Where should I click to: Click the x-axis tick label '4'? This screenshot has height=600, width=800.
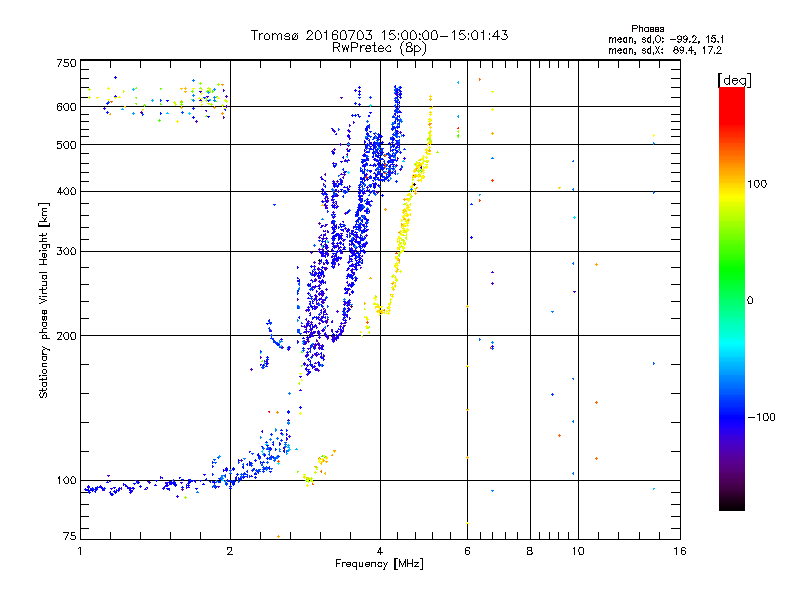[380, 551]
